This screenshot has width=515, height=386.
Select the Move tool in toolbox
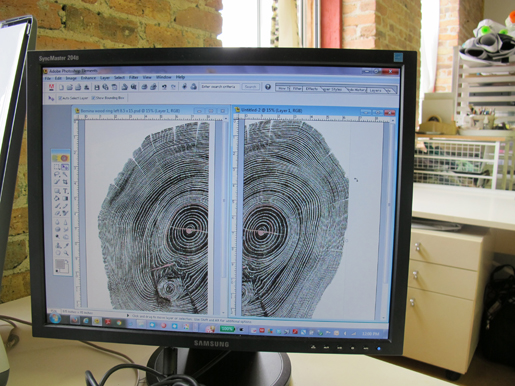(x=65, y=167)
